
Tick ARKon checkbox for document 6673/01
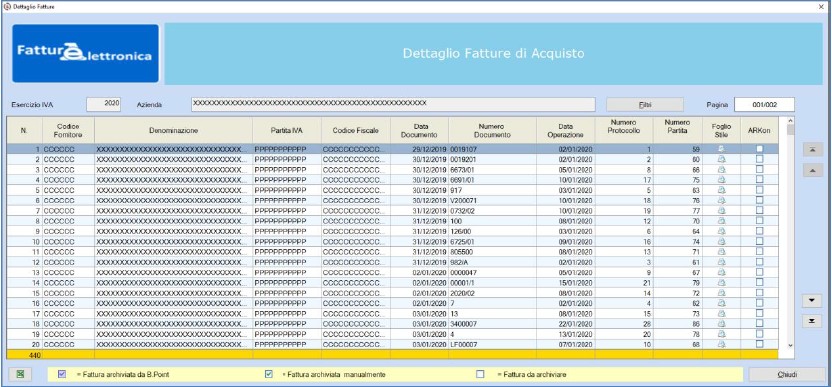coord(760,169)
